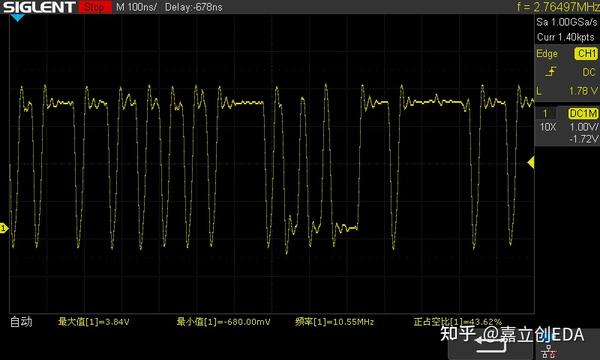600x360 pixels.
Task: Click the SIGLENT logo
Action: point(39,7)
